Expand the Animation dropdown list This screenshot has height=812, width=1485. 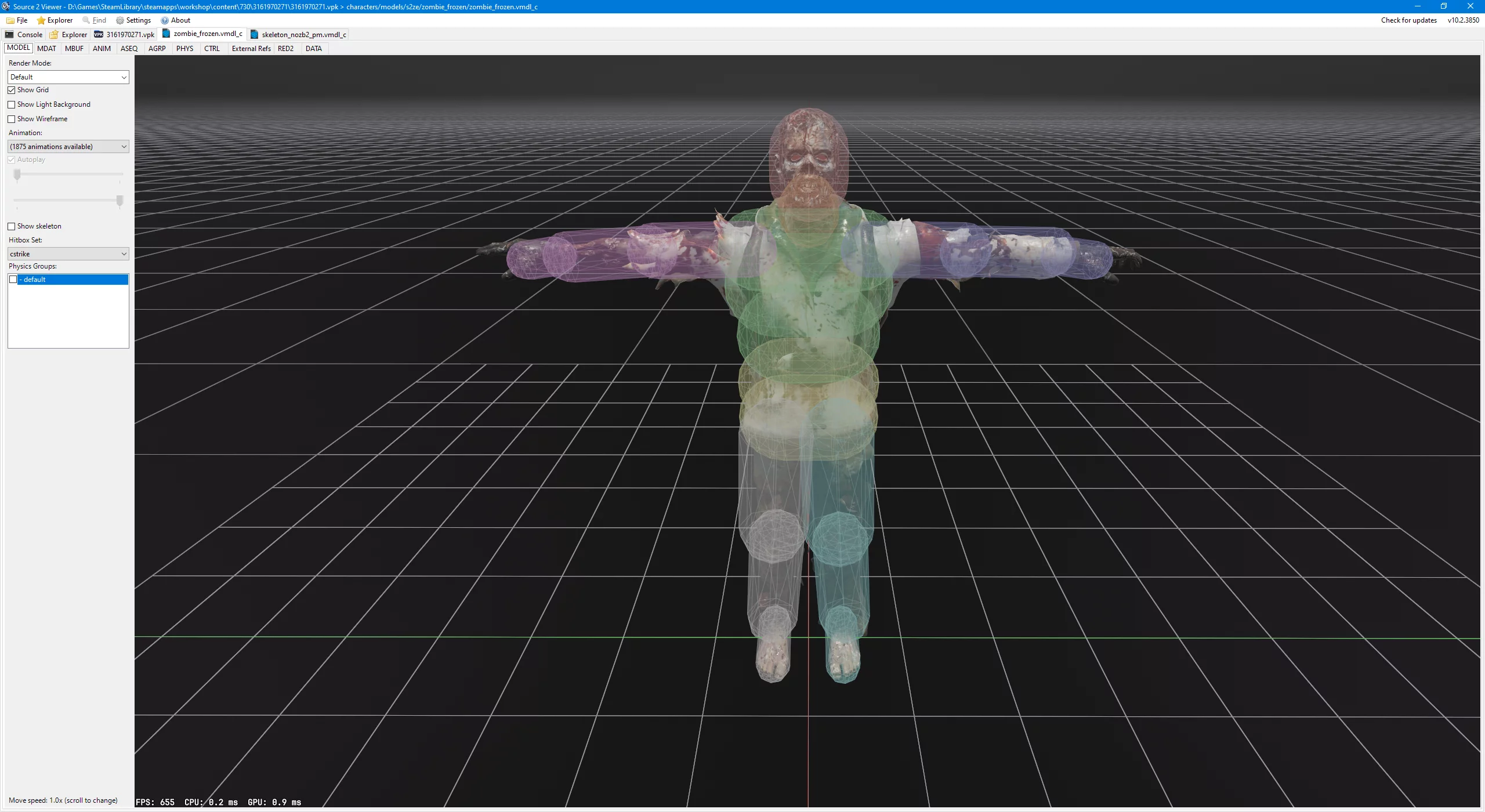(68, 147)
